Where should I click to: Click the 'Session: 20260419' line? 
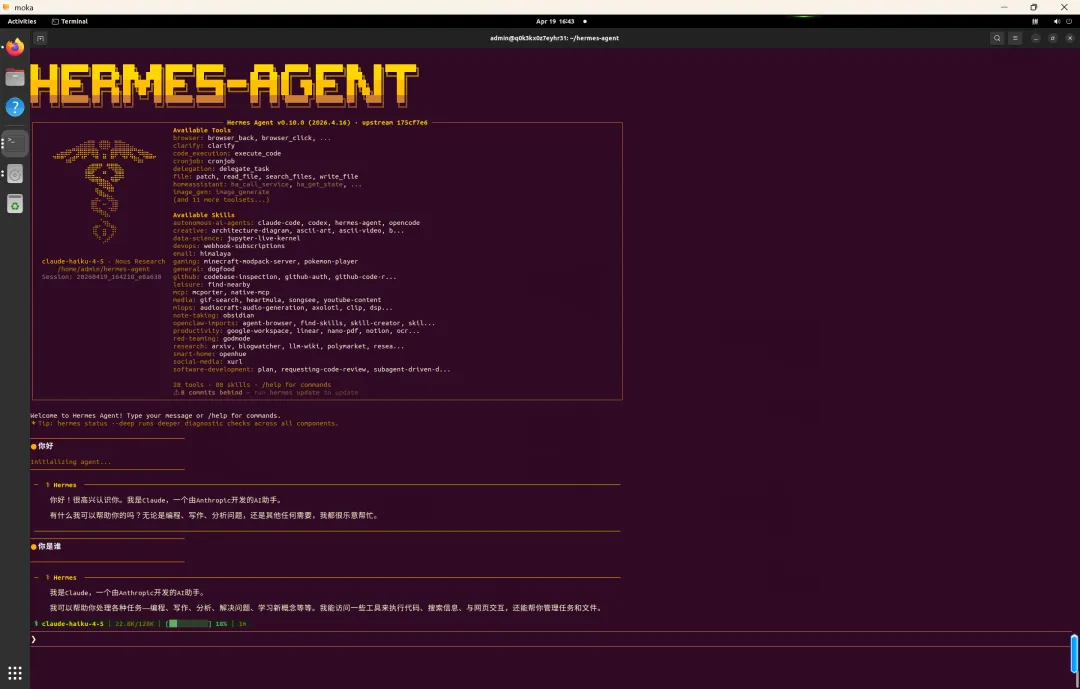[101, 277]
